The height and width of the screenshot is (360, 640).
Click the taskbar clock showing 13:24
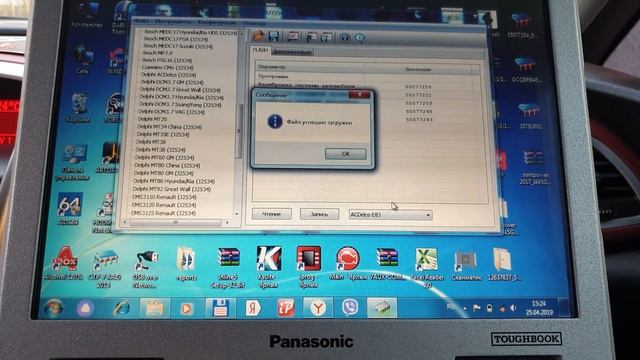pyautogui.click(x=539, y=308)
